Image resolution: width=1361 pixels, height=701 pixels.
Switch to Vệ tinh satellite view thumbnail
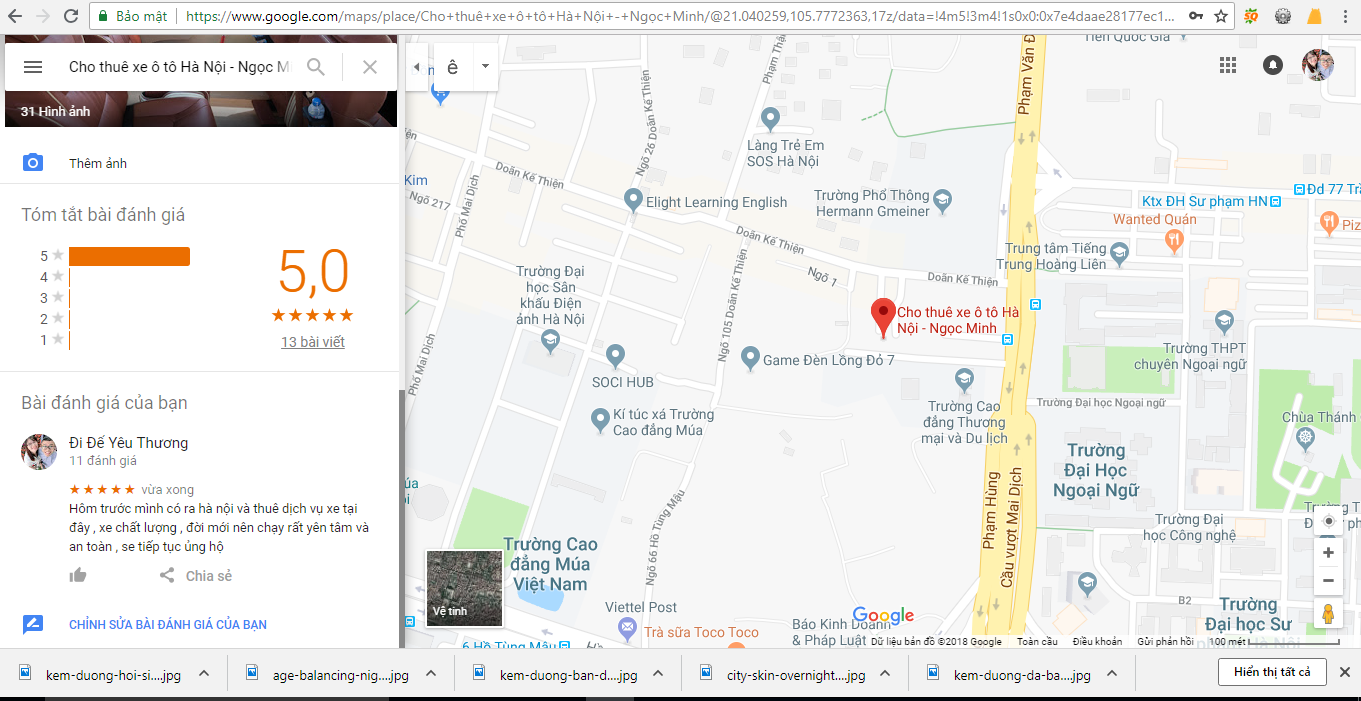465,588
